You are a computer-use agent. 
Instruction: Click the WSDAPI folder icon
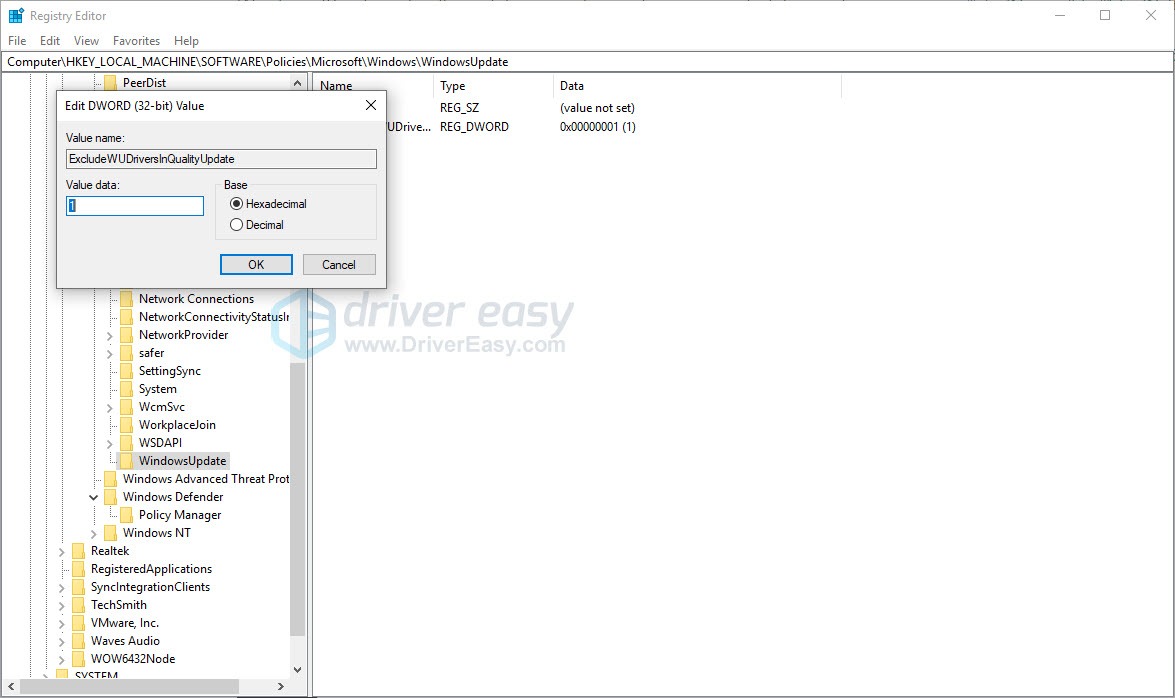(128, 442)
